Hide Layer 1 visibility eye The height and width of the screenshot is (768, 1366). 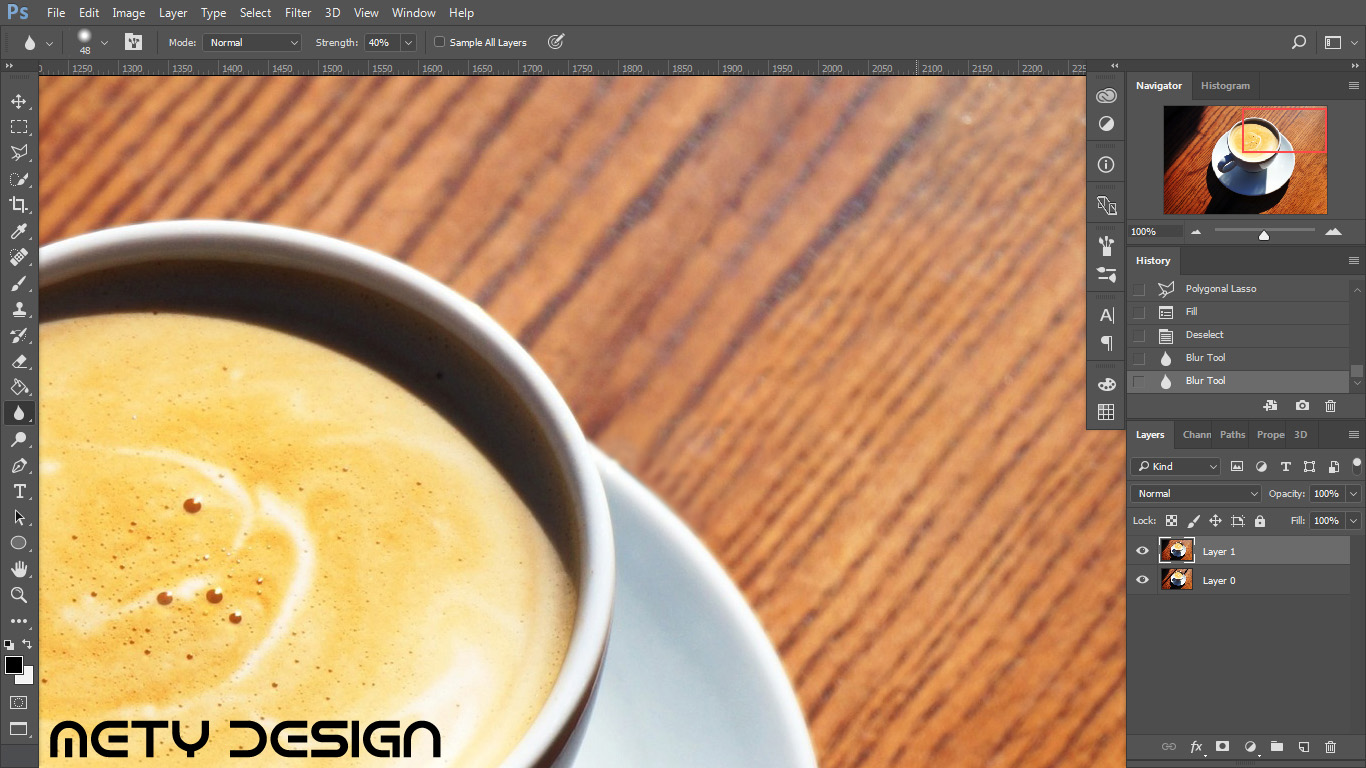click(x=1142, y=551)
